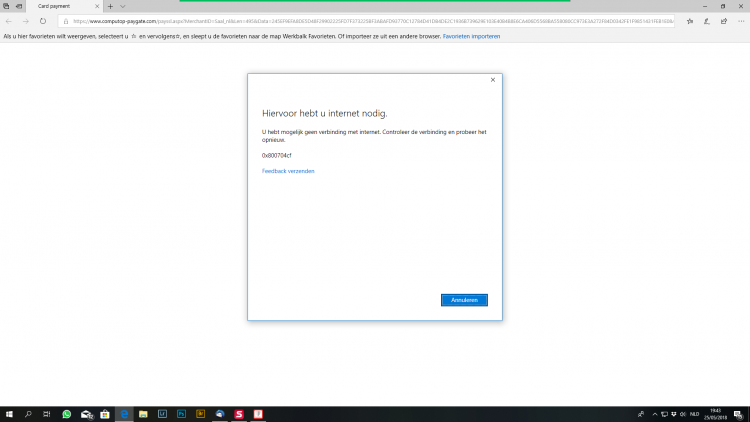This screenshot has width=750, height=422.
Task: Click the browser forward arrow
Action: [x=25, y=20]
